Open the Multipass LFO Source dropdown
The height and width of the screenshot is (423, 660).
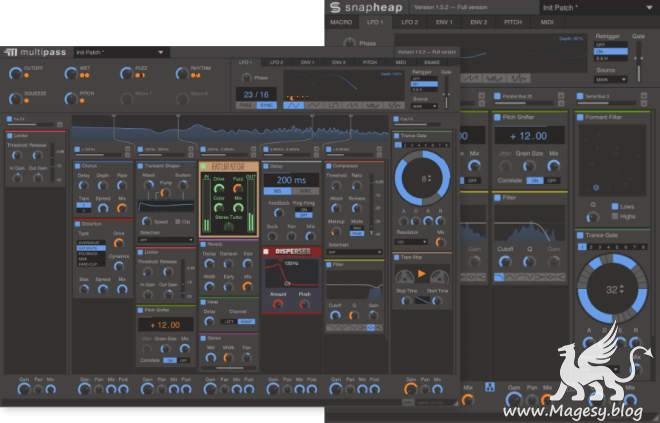pos(424,106)
